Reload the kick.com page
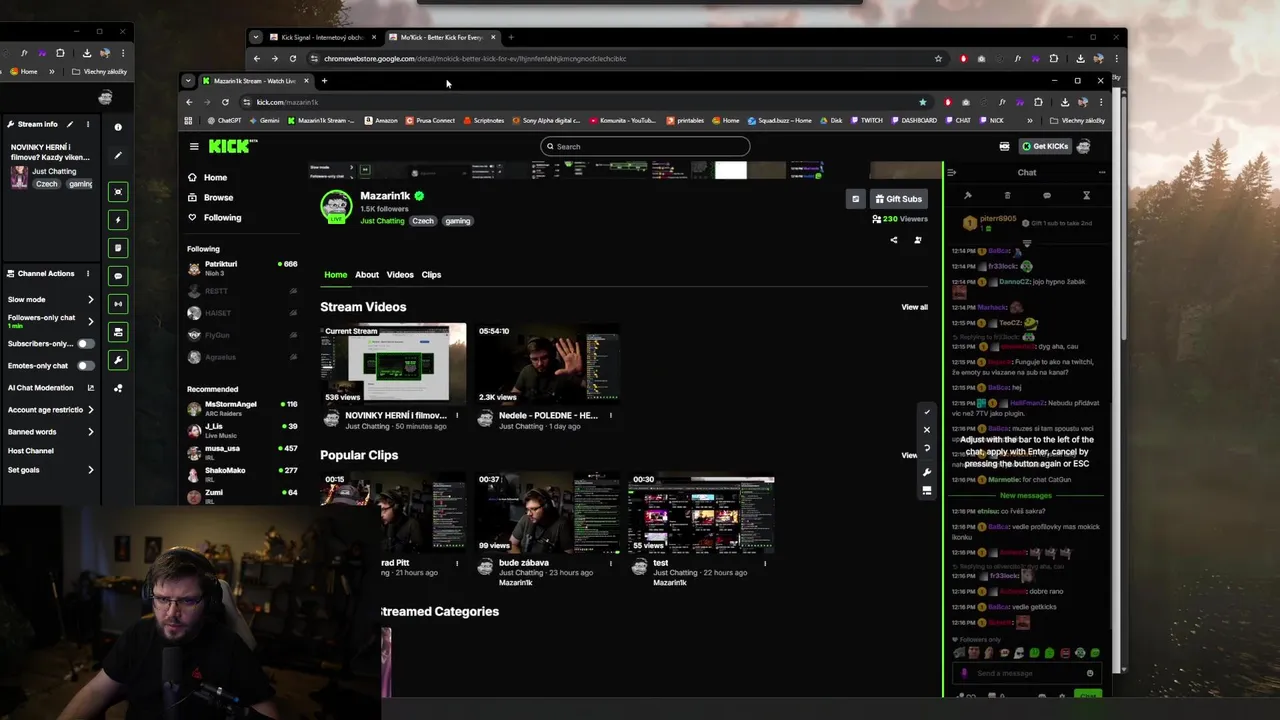Image resolution: width=1280 pixels, height=720 pixels. pyautogui.click(x=225, y=102)
